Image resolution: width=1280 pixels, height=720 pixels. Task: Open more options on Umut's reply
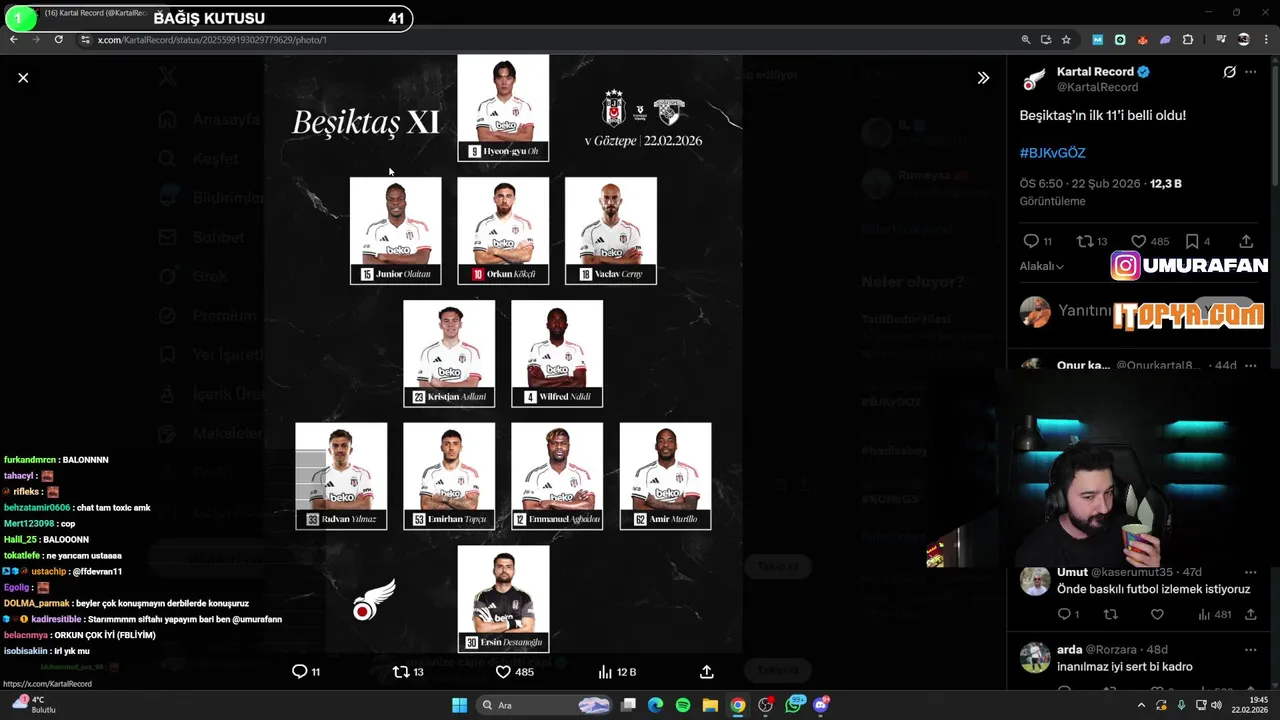[x=1251, y=572]
